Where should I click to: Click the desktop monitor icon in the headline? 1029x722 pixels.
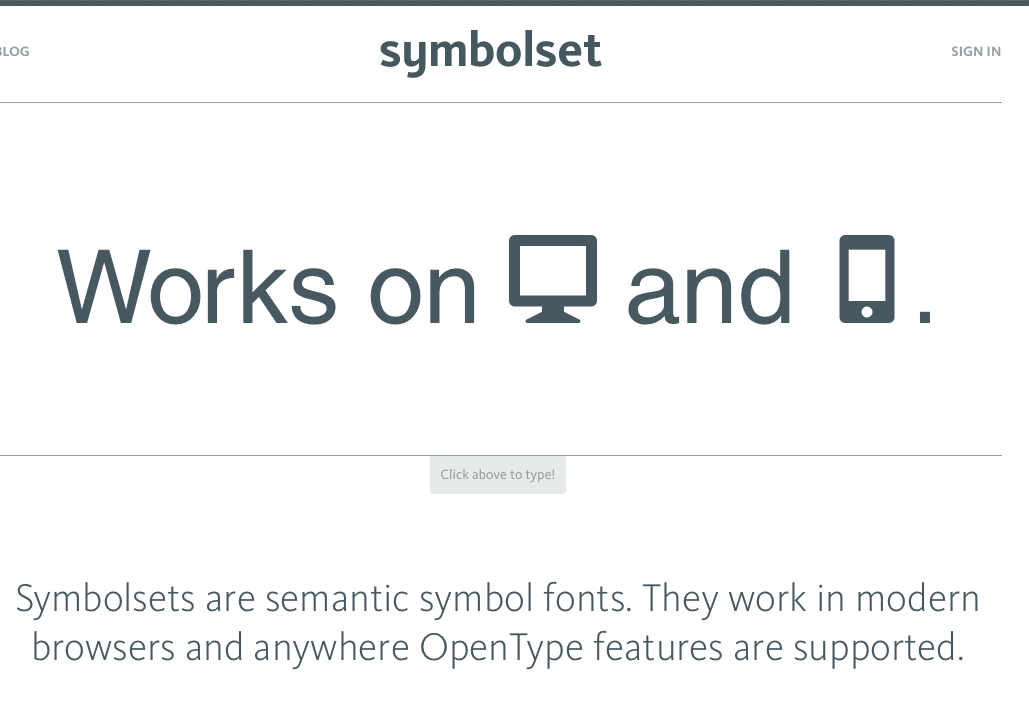point(553,279)
